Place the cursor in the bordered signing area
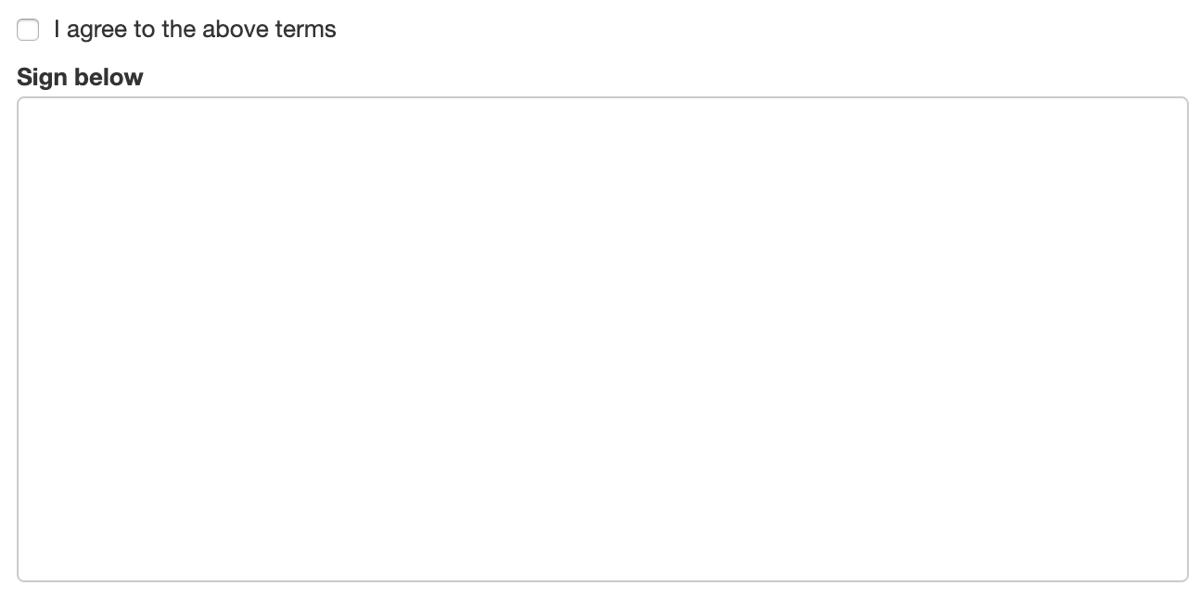Image resolution: width=1200 pixels, height=599 pixels. click(603, 339)
